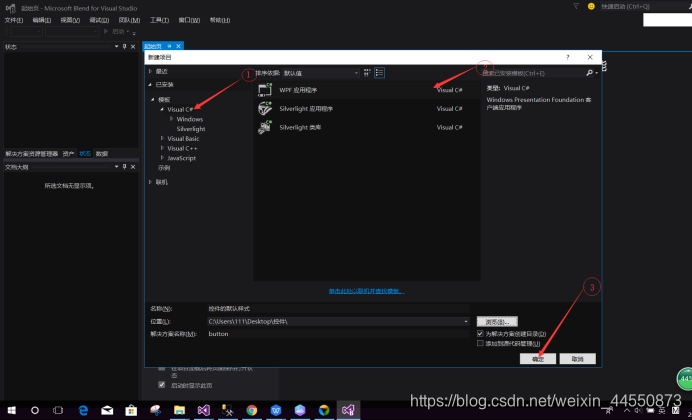Select the Silverlight 应用程序 template icon
This screenshot has height=420, width=692.
tap(265, 109)
